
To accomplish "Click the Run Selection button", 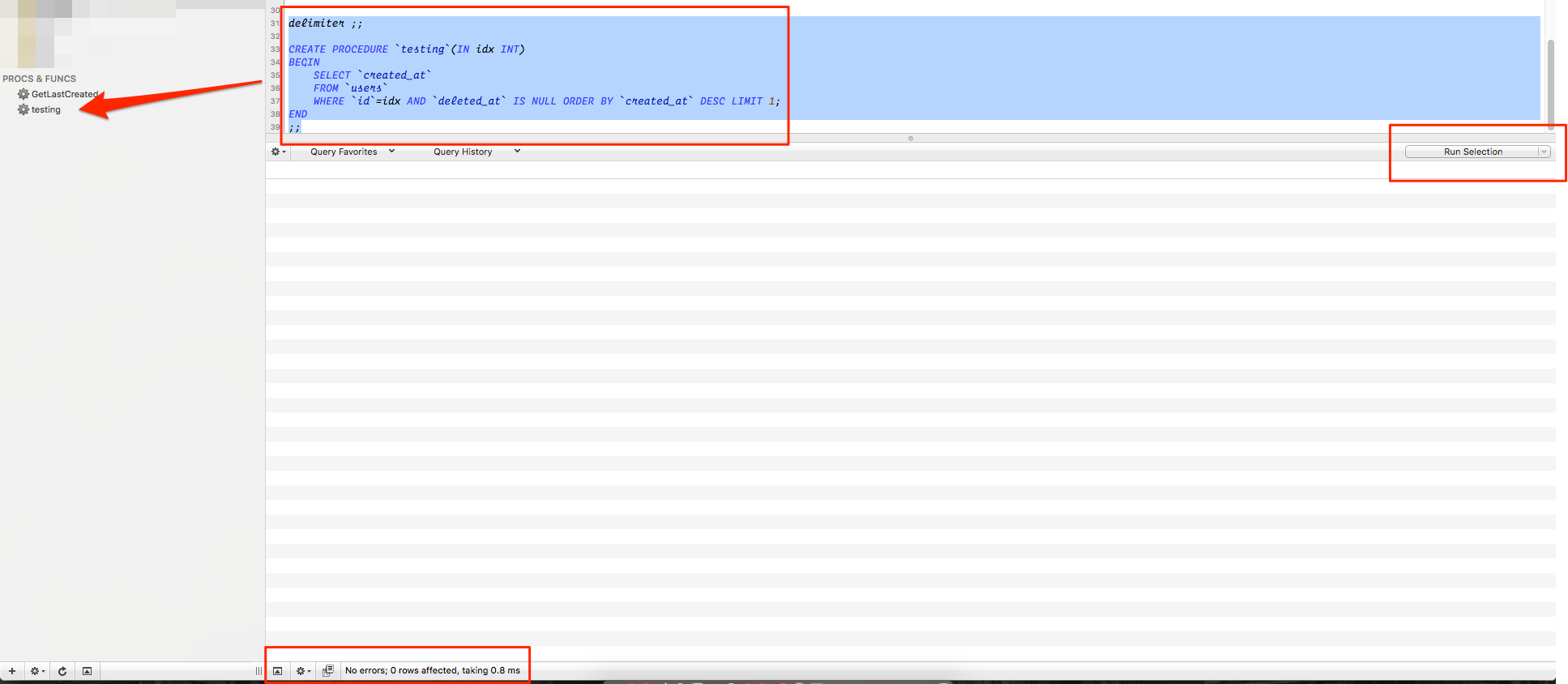I will (1472, 152).
